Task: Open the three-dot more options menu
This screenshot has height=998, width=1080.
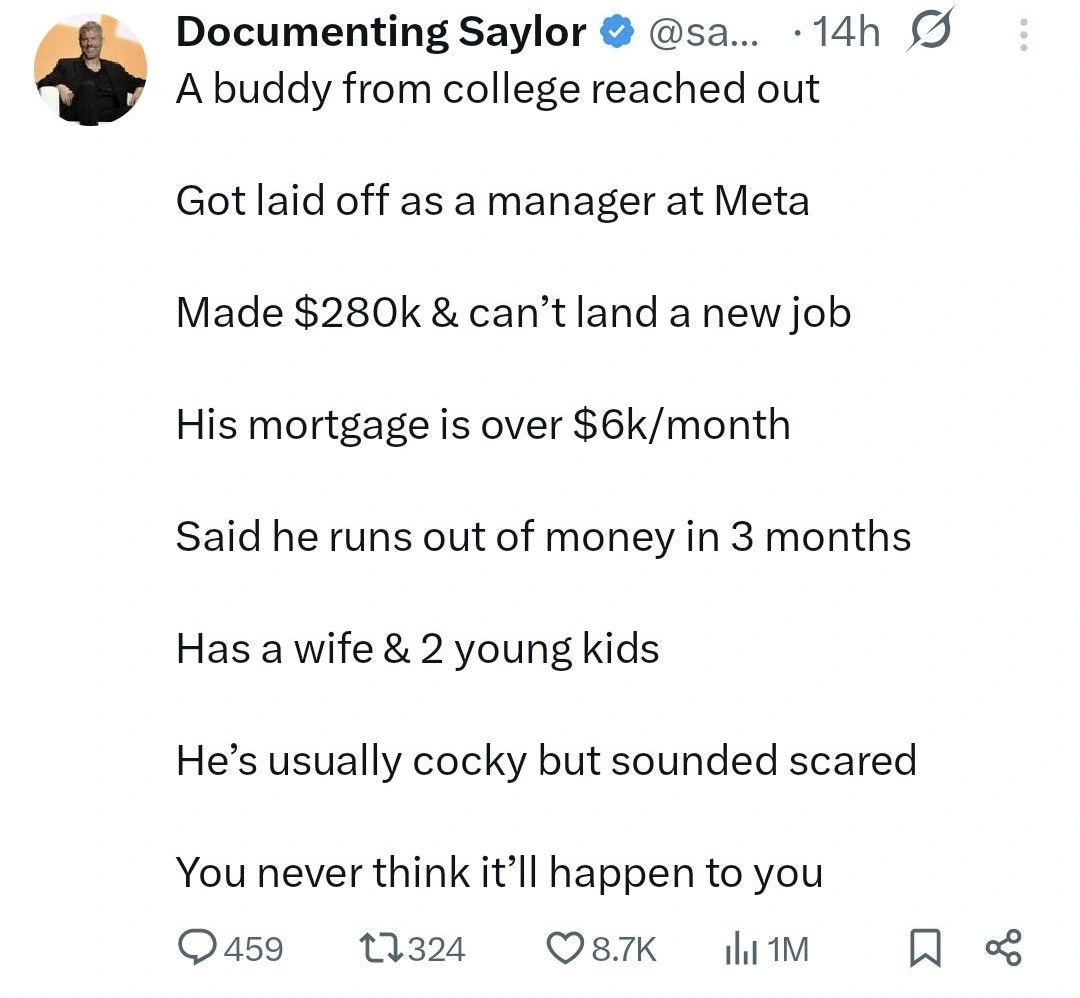Action: 1022,36
